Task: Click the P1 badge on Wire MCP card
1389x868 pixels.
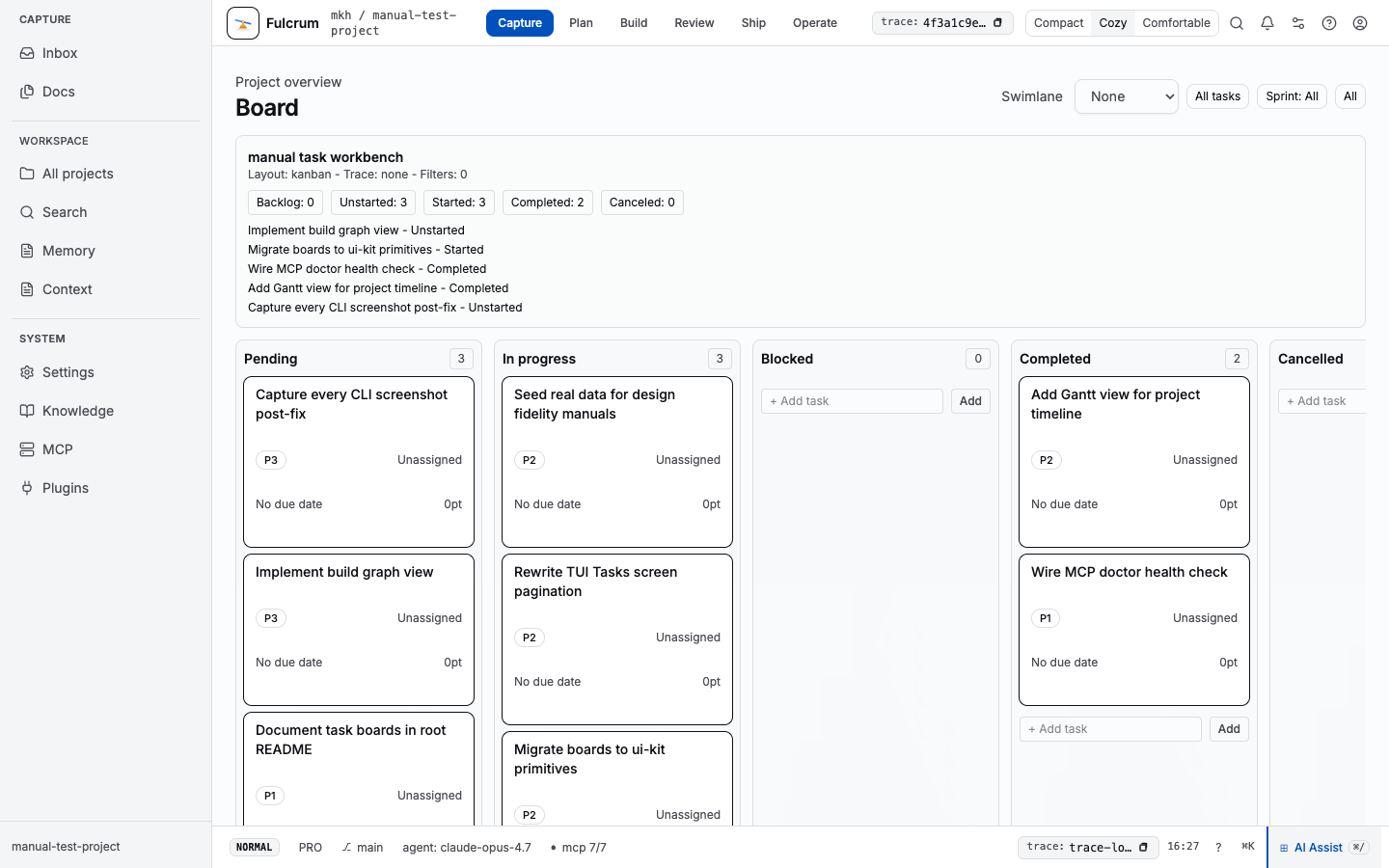Action: [x=1046, y=618]
